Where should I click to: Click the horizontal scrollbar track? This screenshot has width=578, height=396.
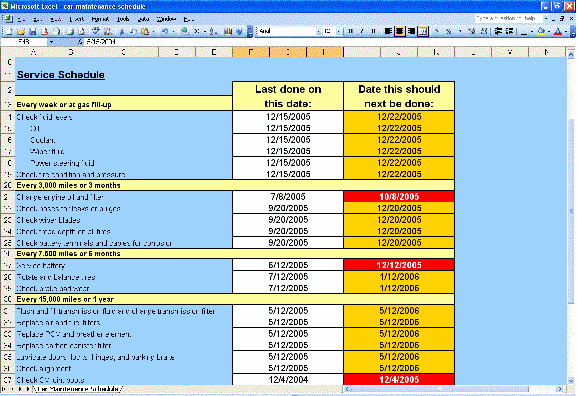[x=453, y=389]
